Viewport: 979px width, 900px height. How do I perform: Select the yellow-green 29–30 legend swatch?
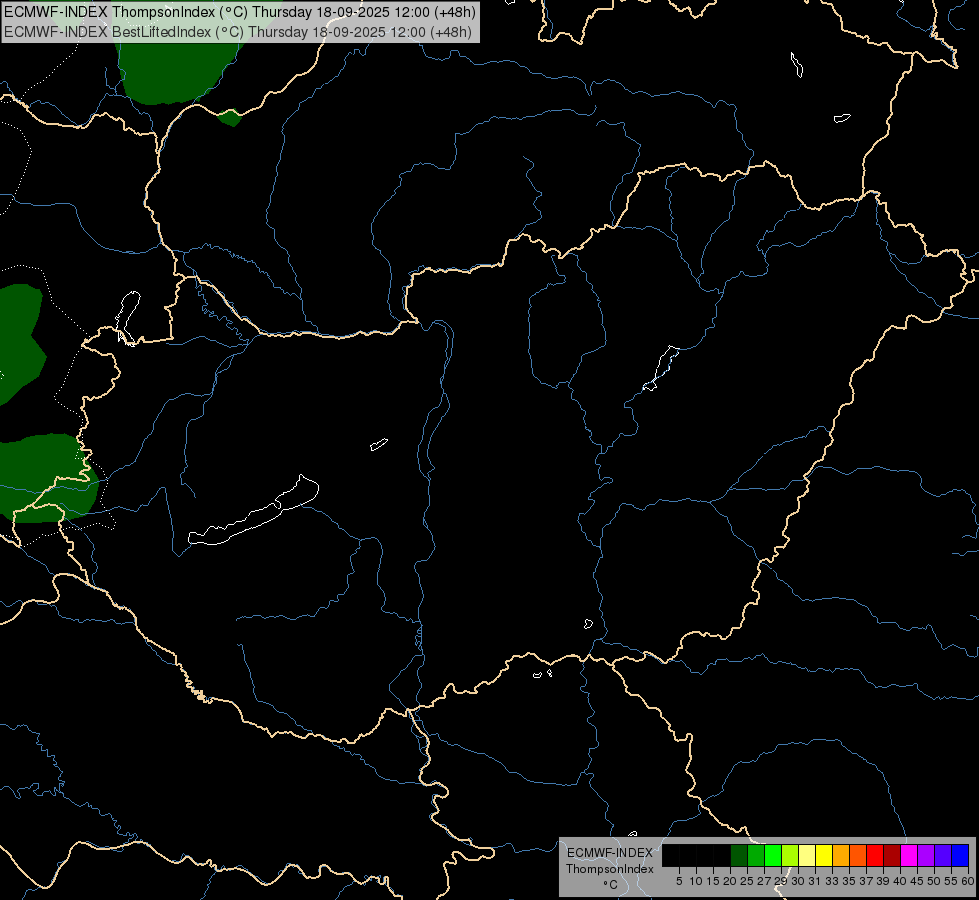click(x=790, y=855)
